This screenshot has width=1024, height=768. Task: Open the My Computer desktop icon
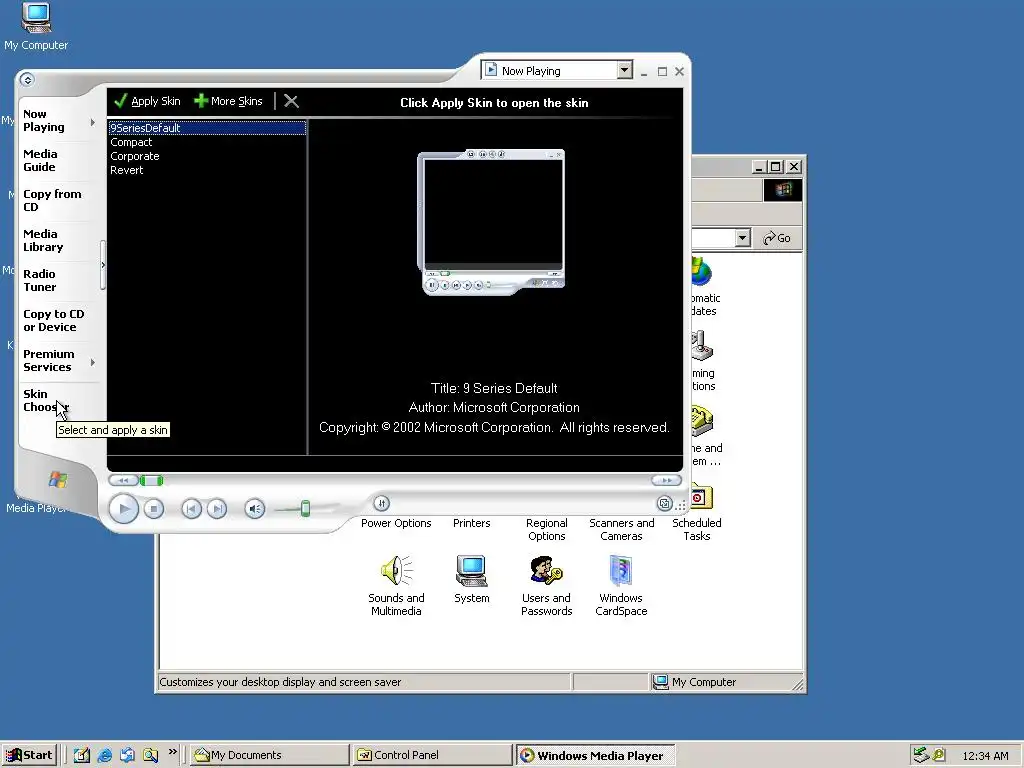(36, 27)
